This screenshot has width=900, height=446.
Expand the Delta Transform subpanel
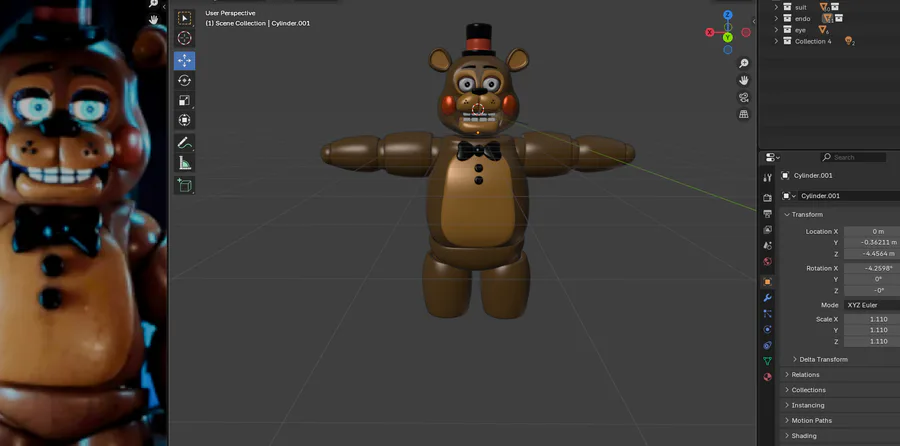[795, 359]
